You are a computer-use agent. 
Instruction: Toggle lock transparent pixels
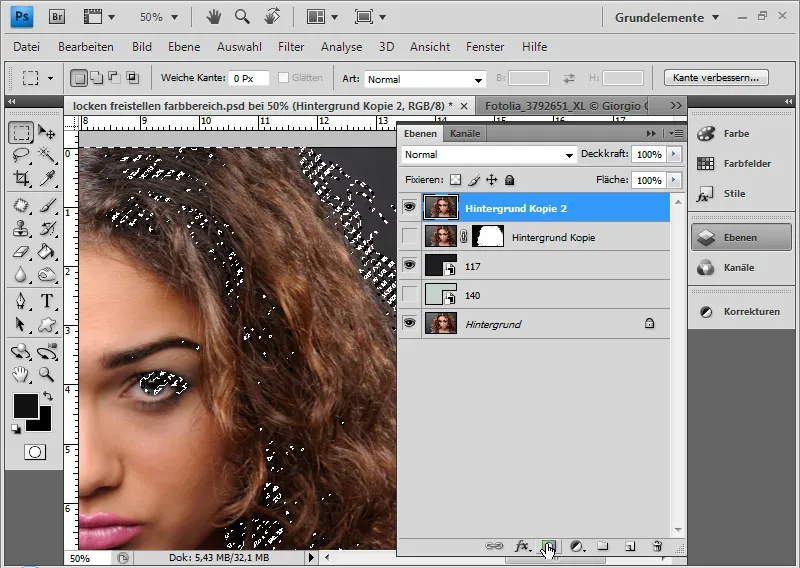coord(455,180)
